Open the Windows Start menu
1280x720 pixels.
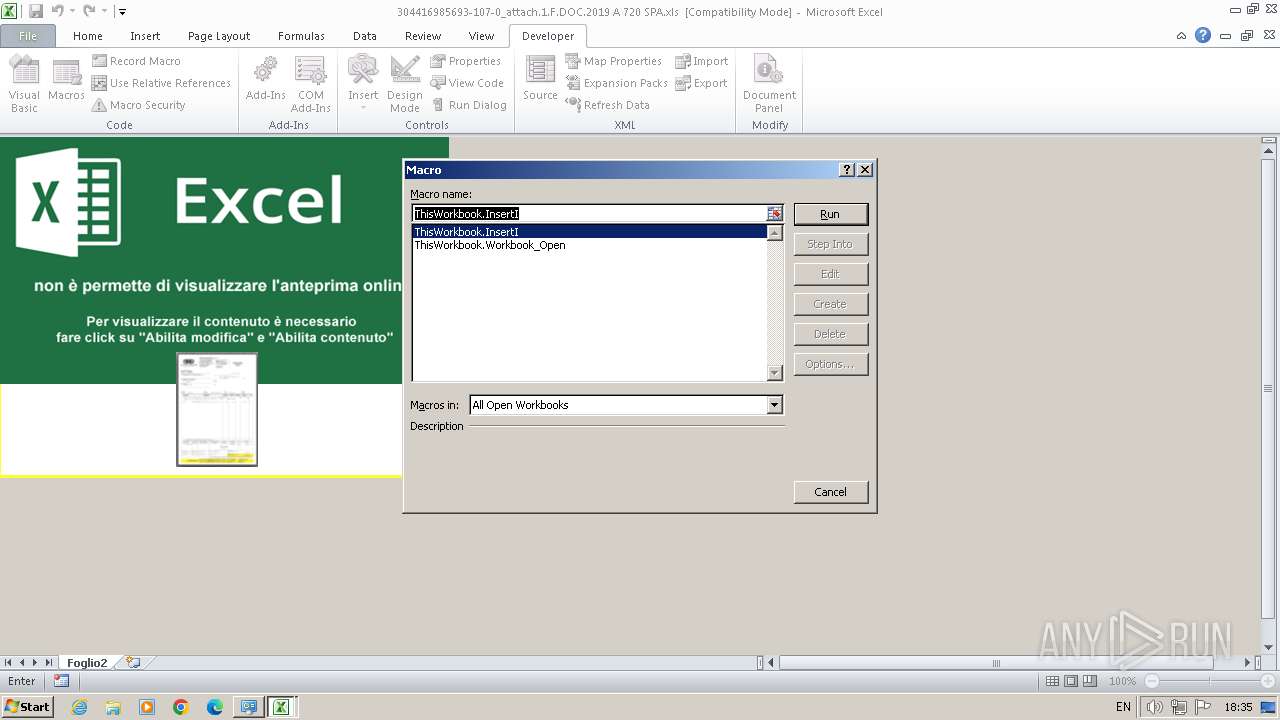28,707
